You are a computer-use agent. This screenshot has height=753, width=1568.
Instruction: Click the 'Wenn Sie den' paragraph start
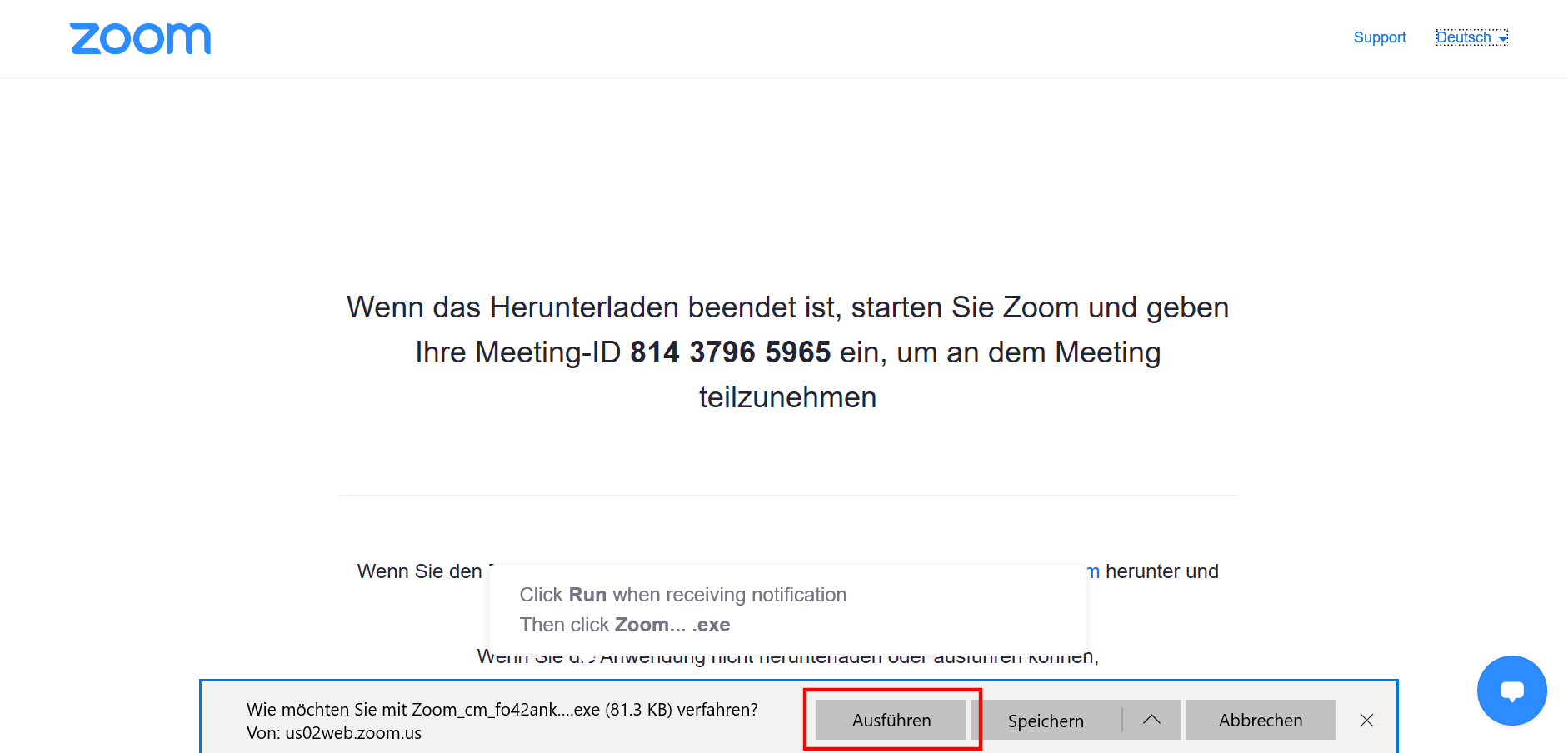[419, 571]
